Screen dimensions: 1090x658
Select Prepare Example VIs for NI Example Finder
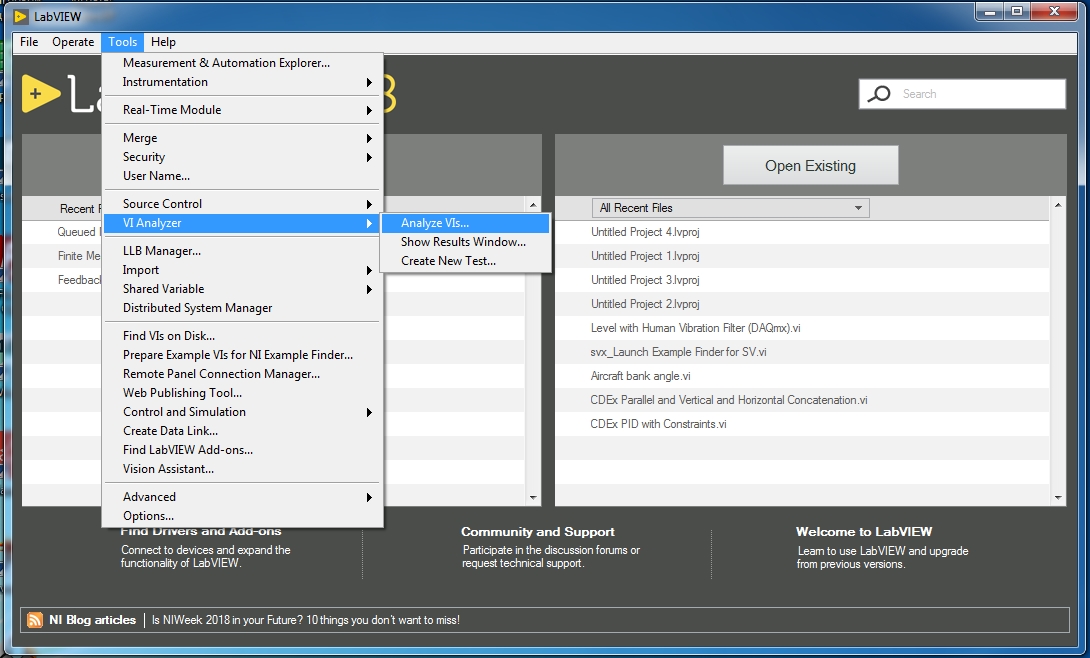point(242,355)
